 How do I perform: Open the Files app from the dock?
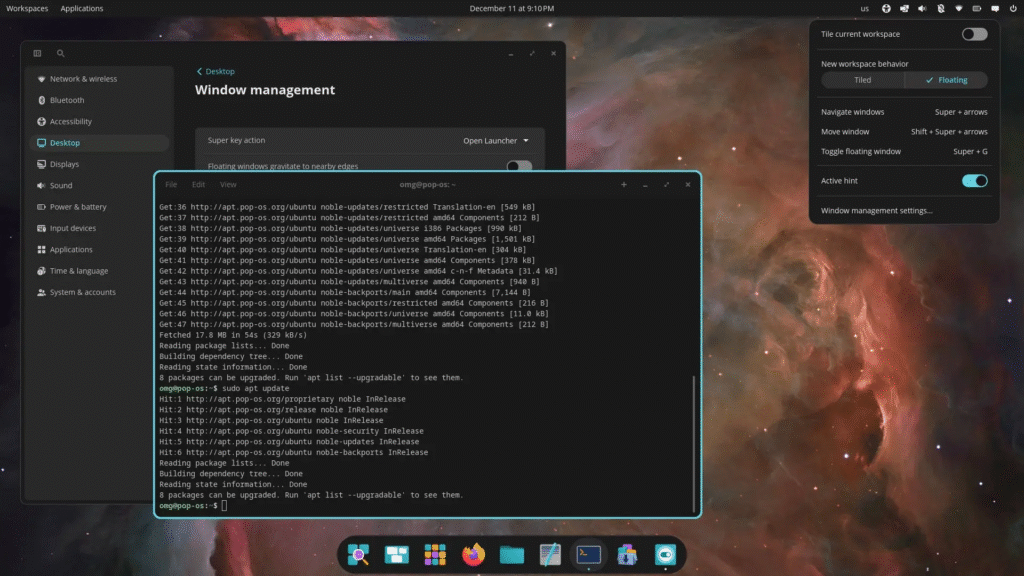[x=511, y=554]
